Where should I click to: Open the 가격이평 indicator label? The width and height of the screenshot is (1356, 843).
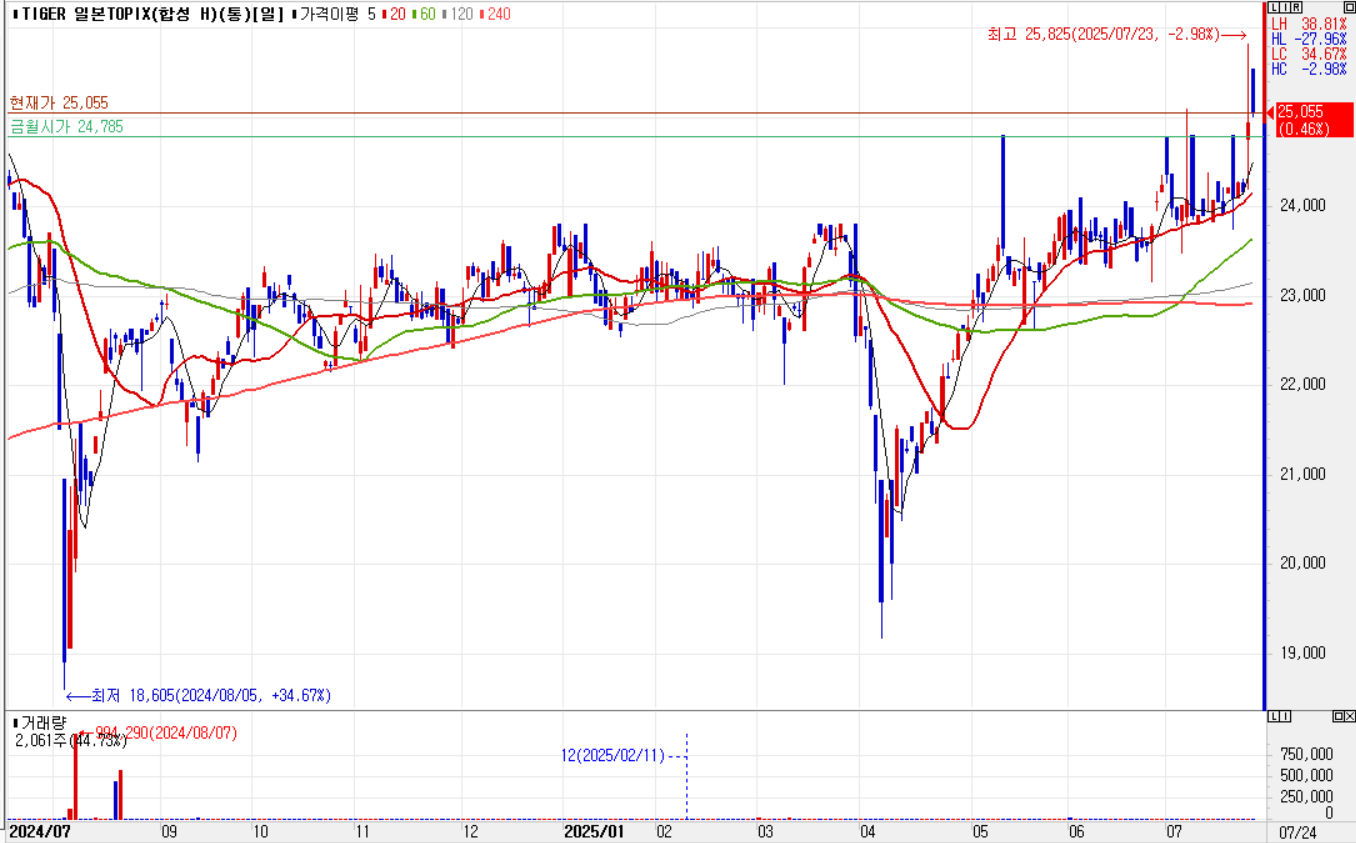click(329, 14)
